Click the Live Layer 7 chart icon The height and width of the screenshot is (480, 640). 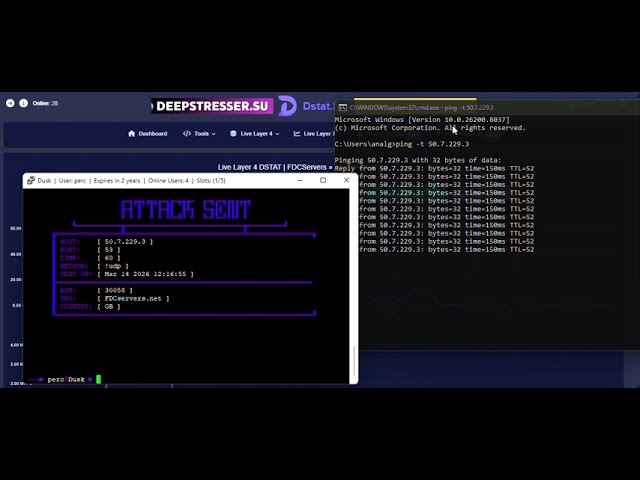[x=297, y=133]
